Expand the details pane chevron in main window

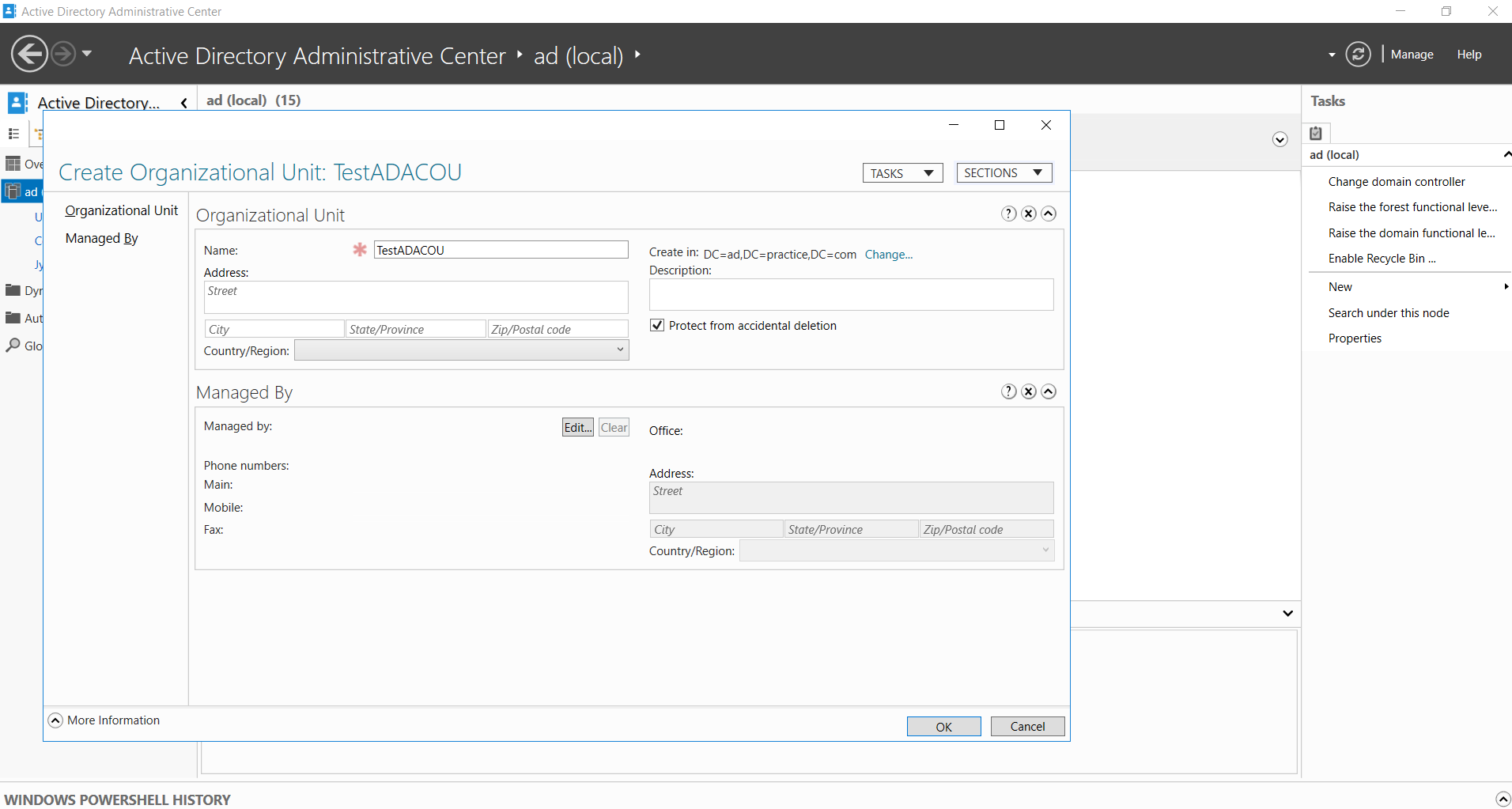point(1287,614)
